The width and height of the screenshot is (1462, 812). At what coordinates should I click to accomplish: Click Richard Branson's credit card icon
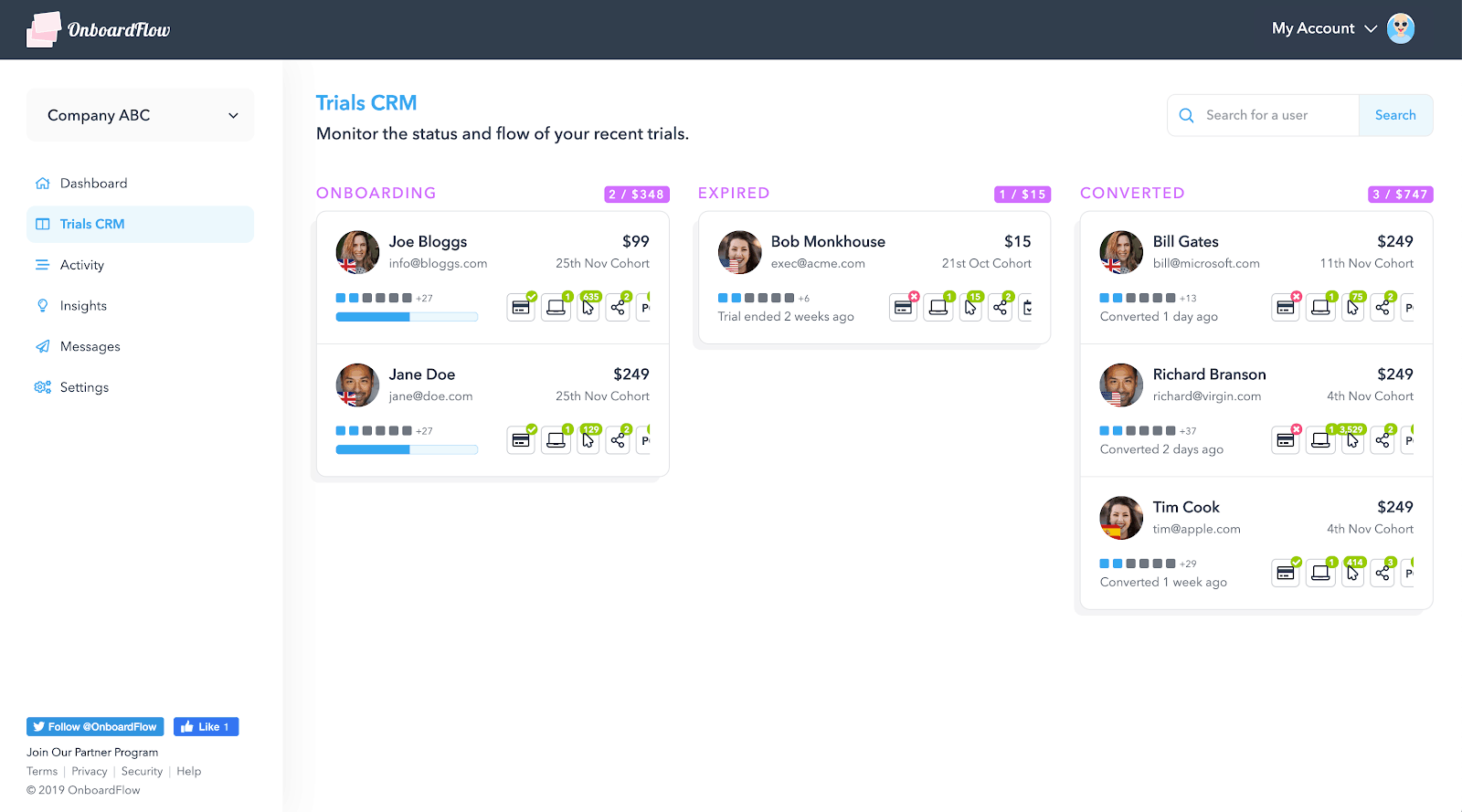(1285, 440)
